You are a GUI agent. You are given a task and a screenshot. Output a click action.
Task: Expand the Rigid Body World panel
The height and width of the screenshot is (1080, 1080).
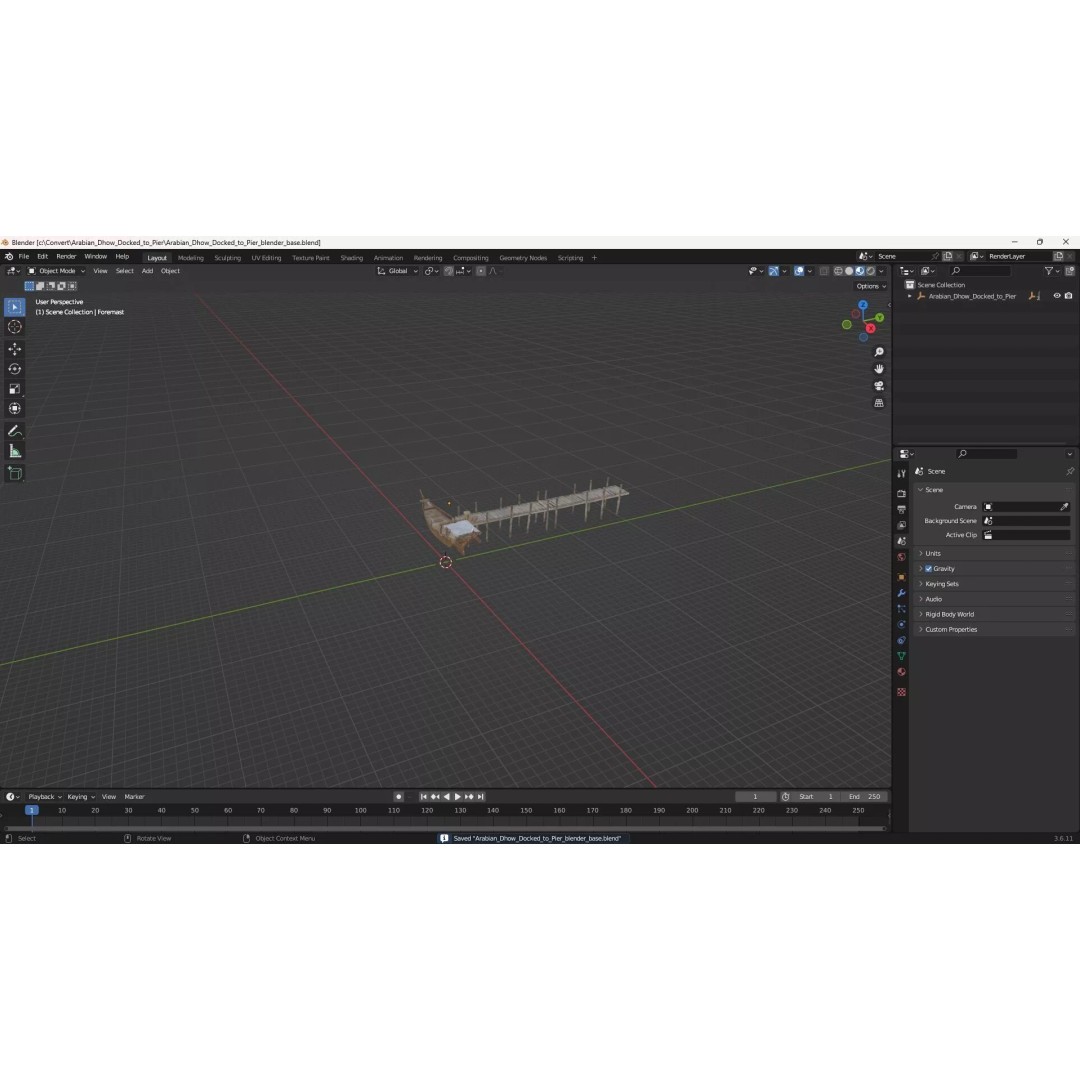coord(995,614)
